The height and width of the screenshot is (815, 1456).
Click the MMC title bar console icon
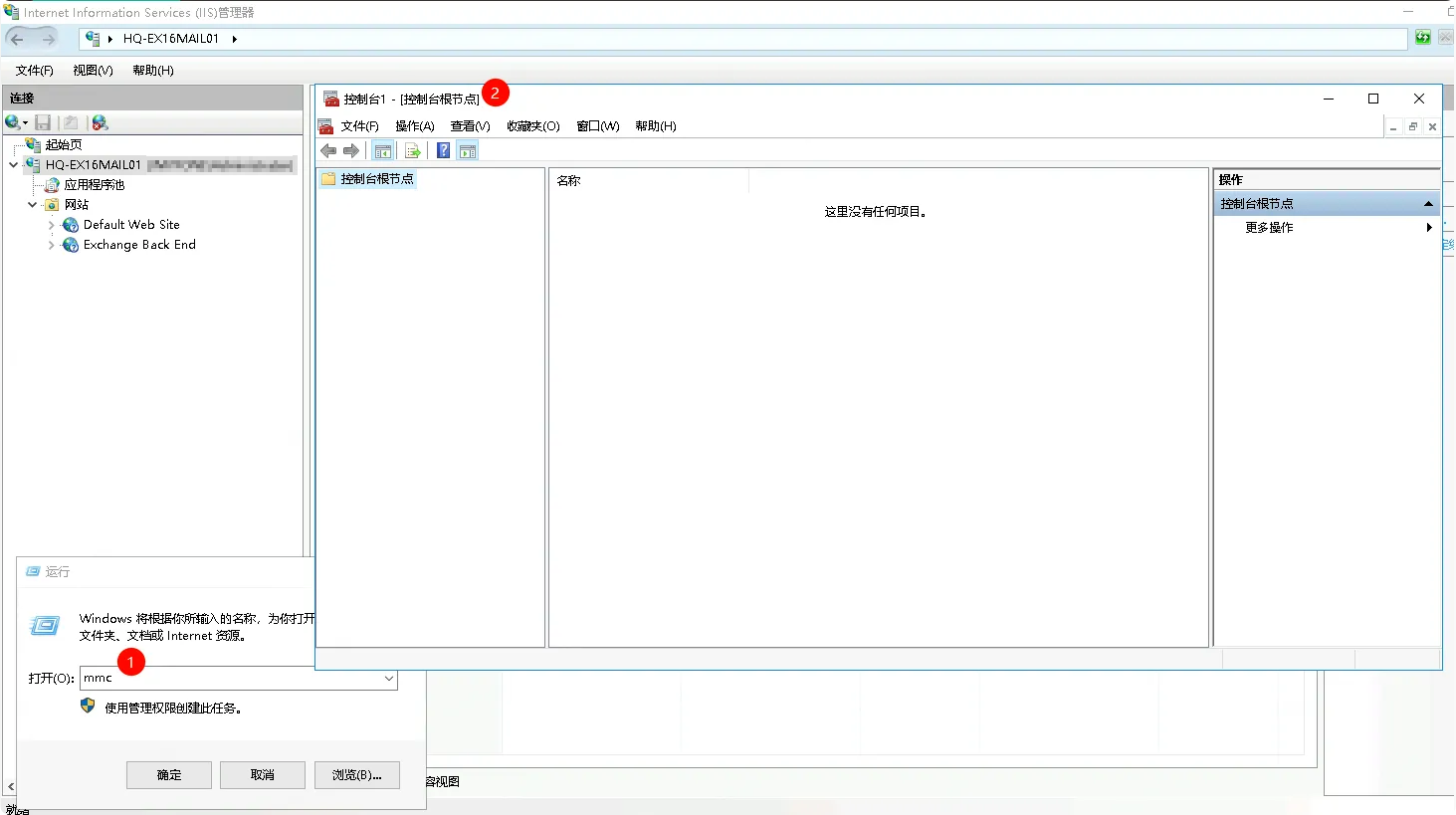point(331,99)
